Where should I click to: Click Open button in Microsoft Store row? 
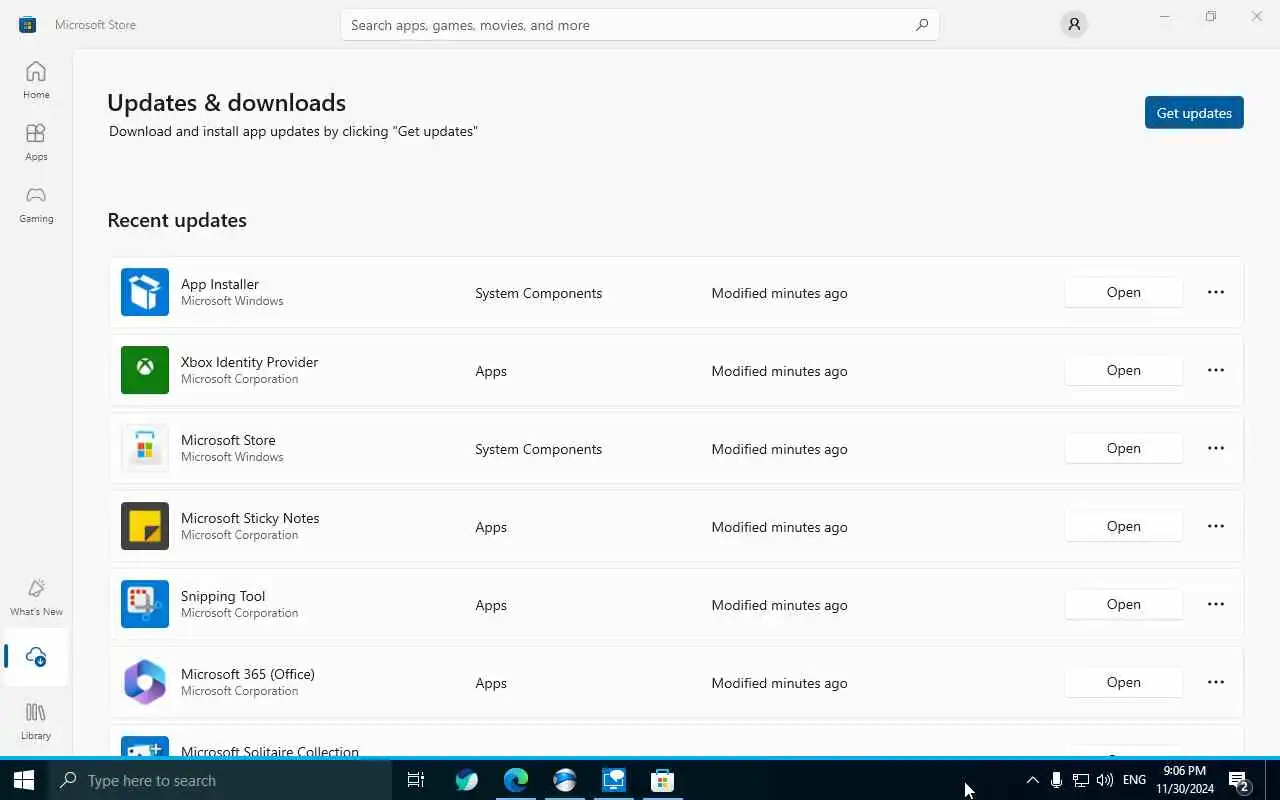tap(1124, 448)
